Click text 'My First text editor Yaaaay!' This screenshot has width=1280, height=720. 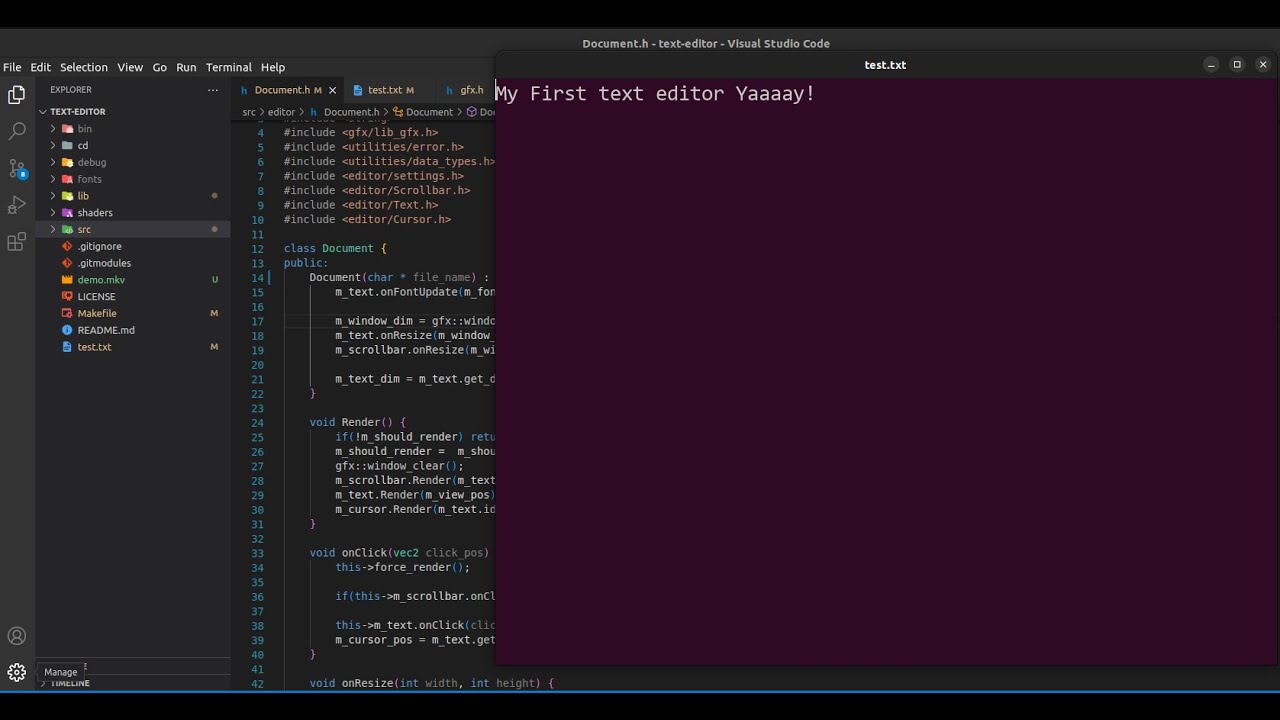655,94
